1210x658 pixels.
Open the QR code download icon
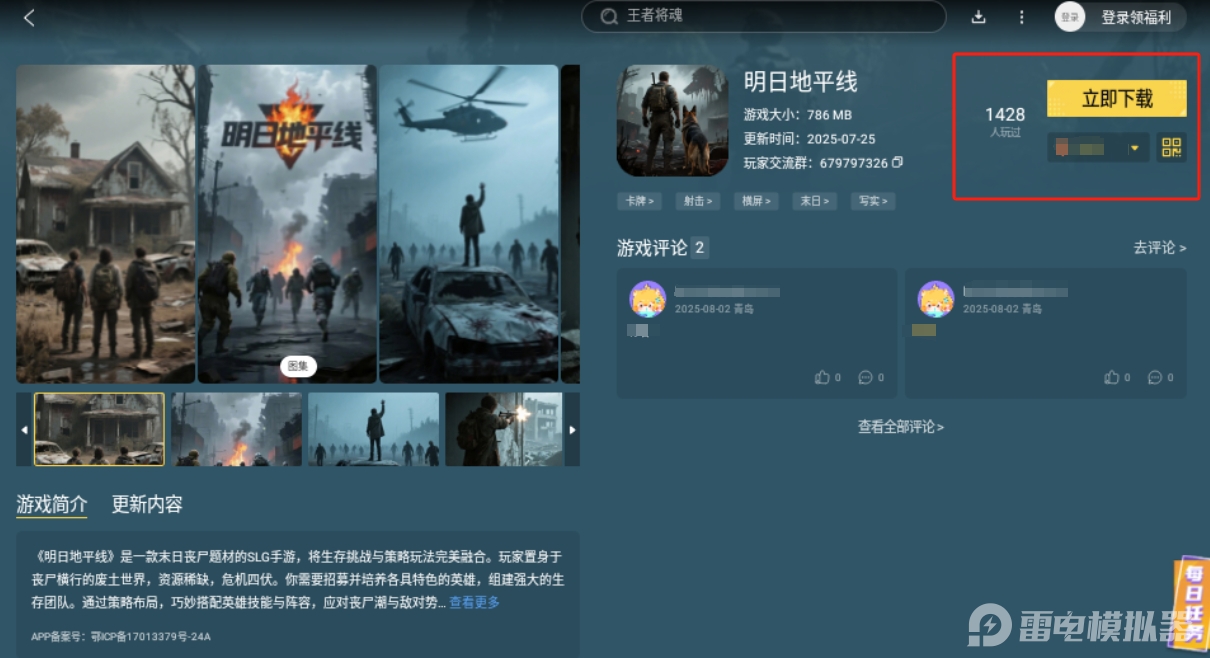click(x=1171, y=148)
